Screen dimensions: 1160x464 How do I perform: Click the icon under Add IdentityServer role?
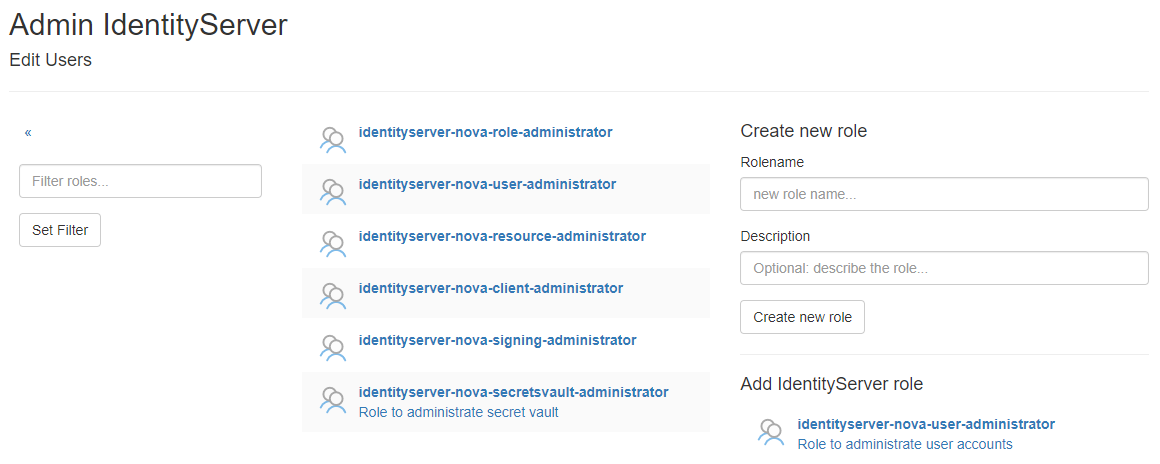[x=771, y=431]
